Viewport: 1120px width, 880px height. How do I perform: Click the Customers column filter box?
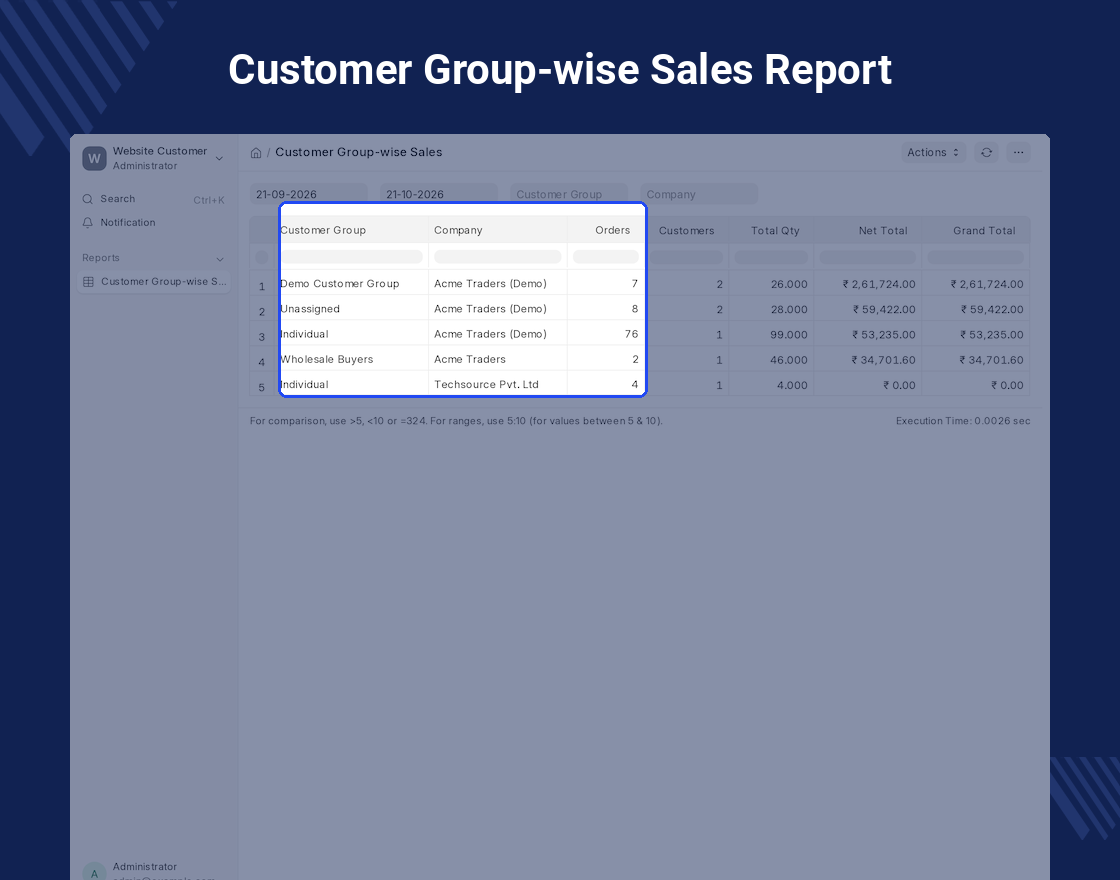[686, 257]
